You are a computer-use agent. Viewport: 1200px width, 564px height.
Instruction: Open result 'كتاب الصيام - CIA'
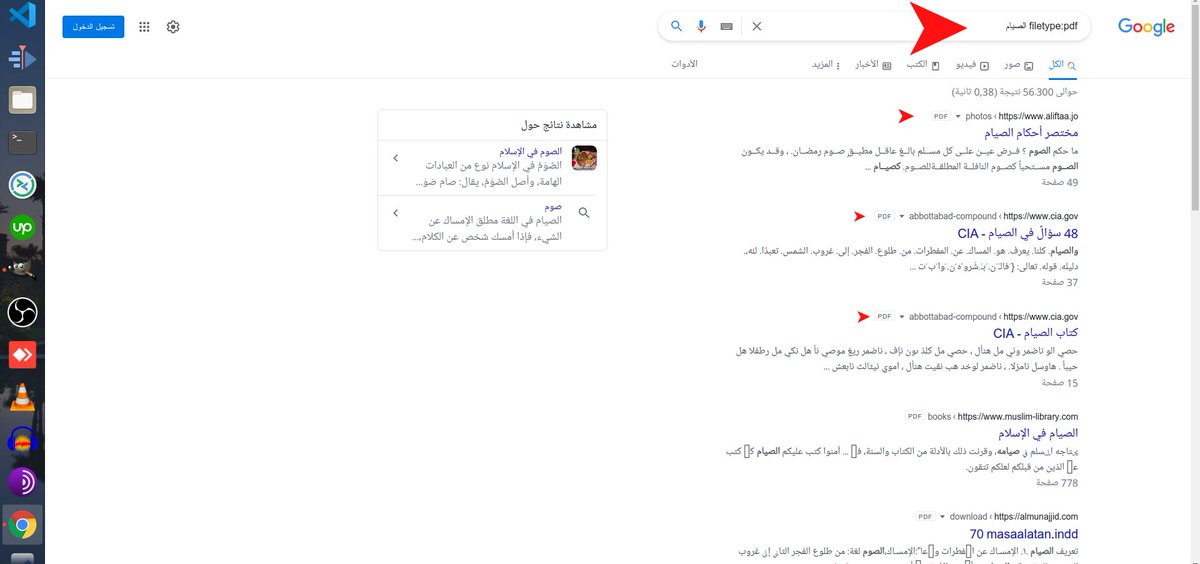point(1035,333)
